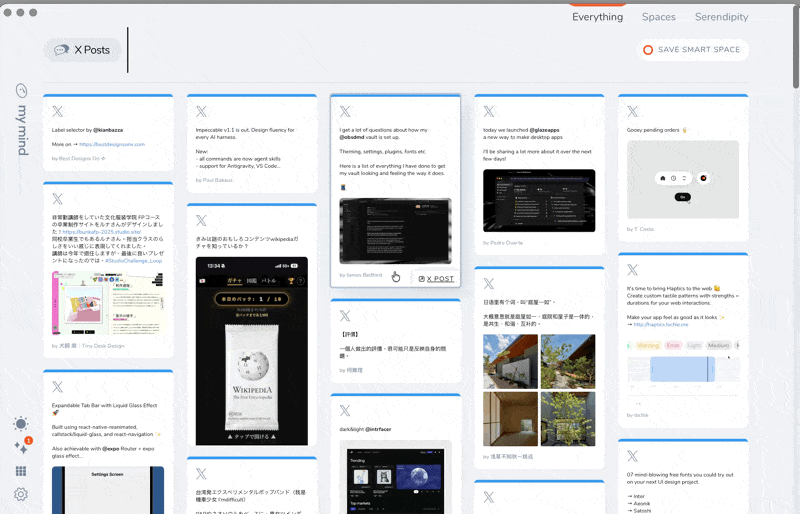This screenshot has height=514, width=800.
Task: Click the X logo on Label selector card
Action: coord(58,111)
